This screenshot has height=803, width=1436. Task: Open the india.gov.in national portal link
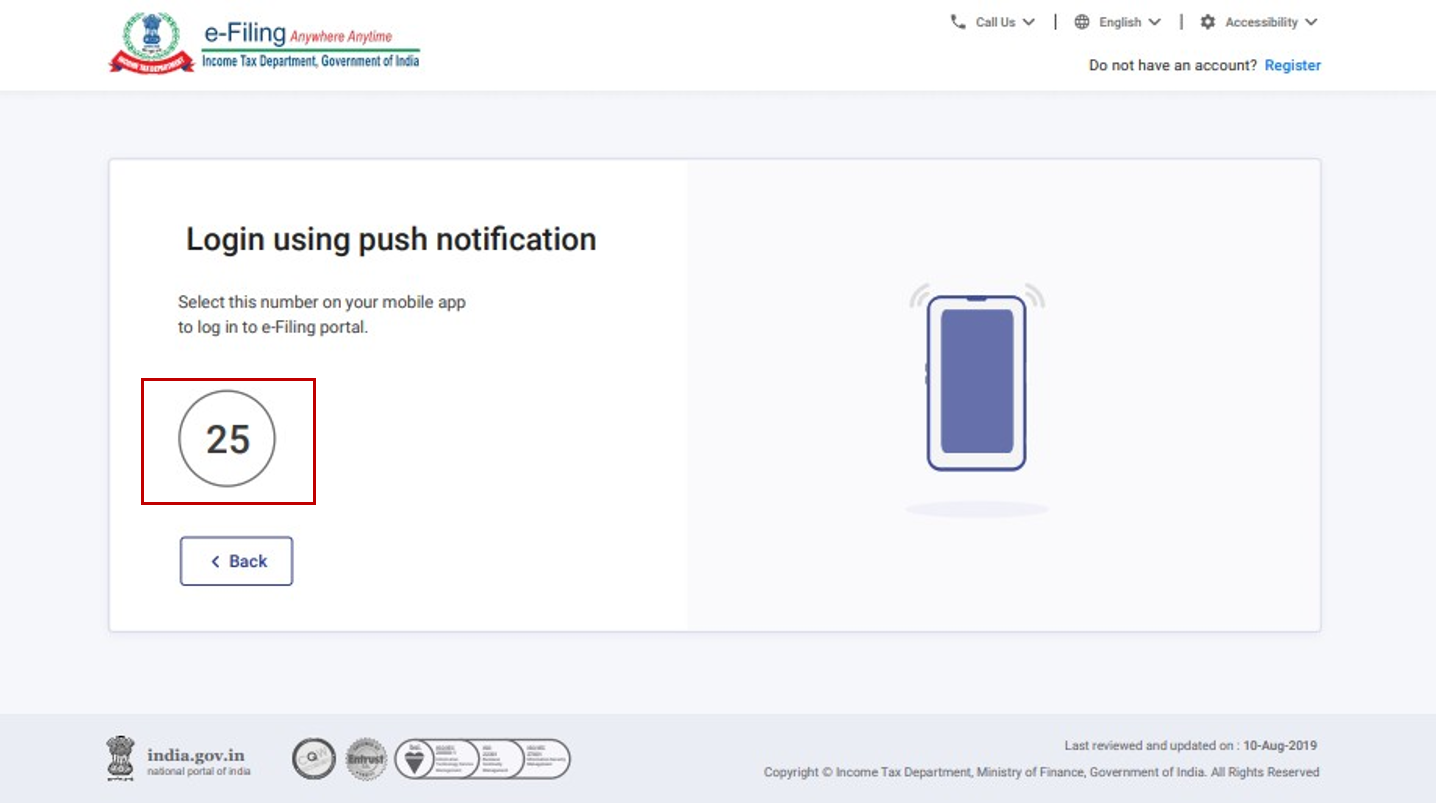[196, 756]
